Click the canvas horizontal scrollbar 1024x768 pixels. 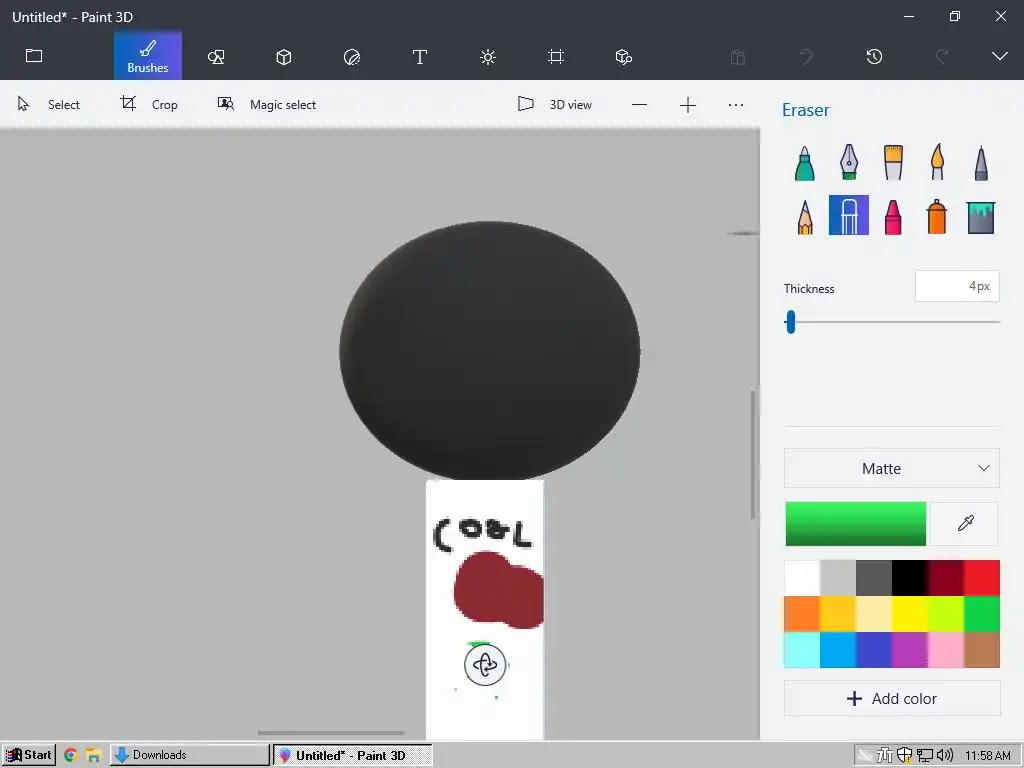click(x=331, y=733)
